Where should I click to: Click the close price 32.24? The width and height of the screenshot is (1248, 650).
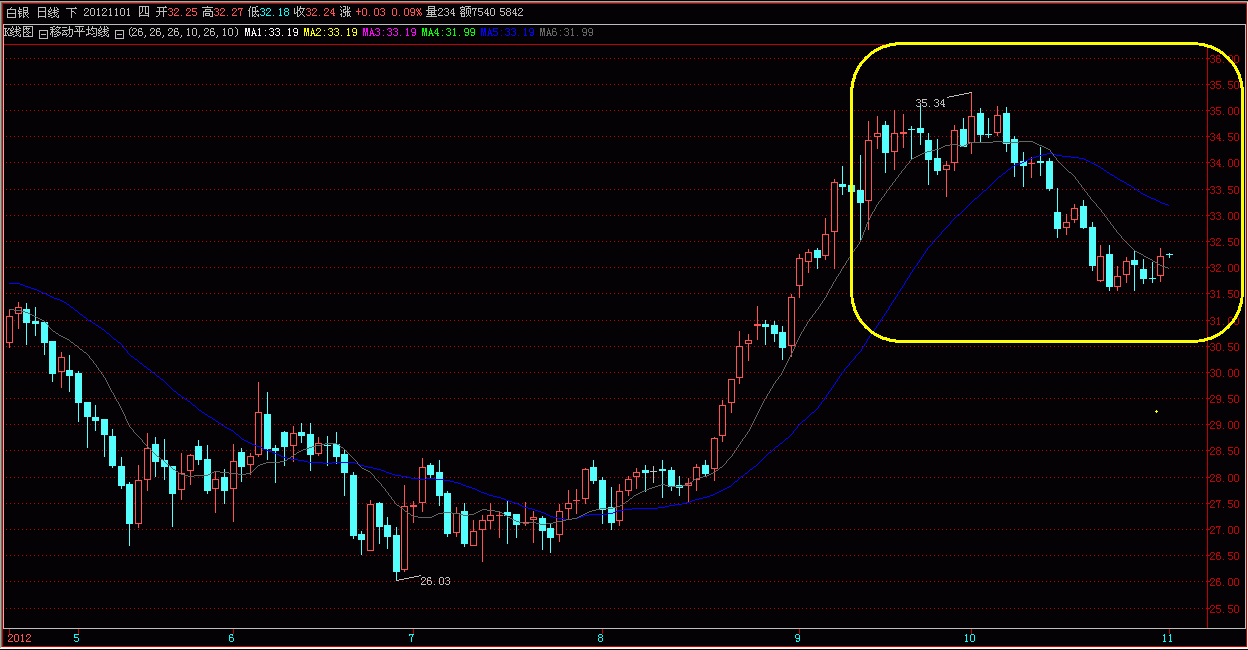[320, 12]
